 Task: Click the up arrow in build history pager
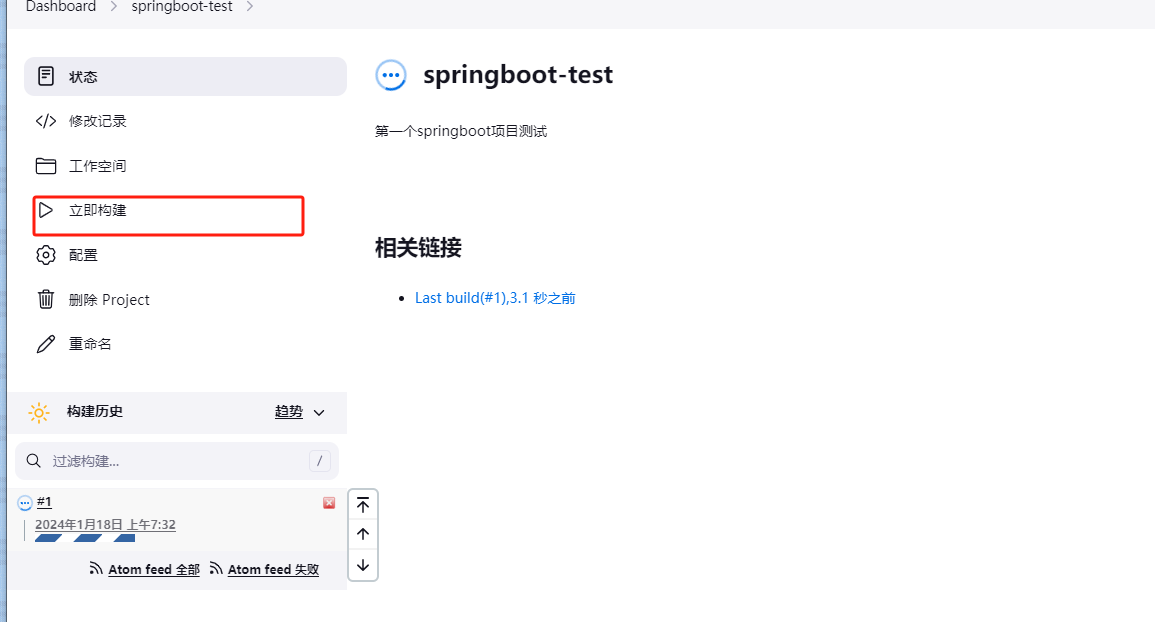point(362,534)
